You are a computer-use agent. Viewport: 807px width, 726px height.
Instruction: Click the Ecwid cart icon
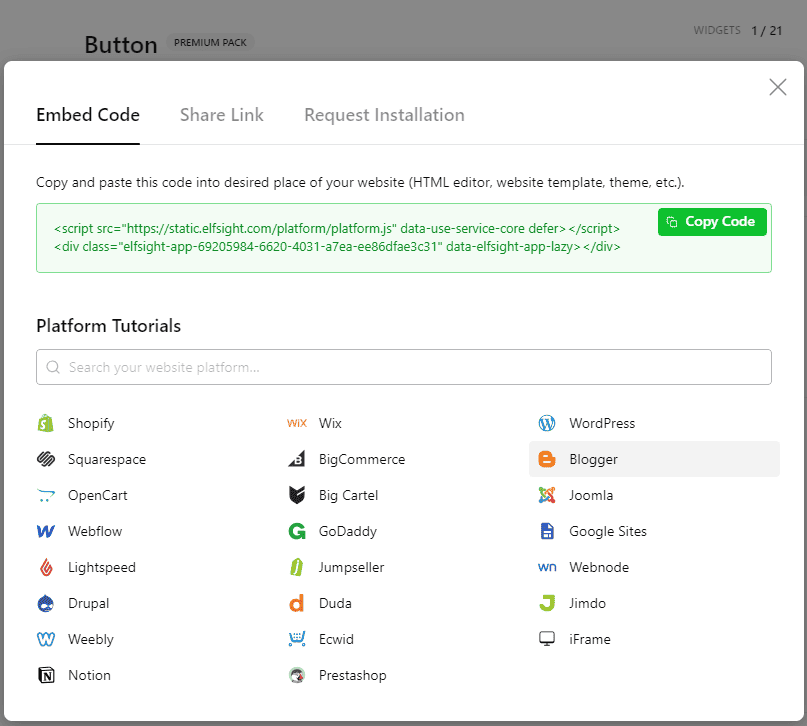pos(297,639)
